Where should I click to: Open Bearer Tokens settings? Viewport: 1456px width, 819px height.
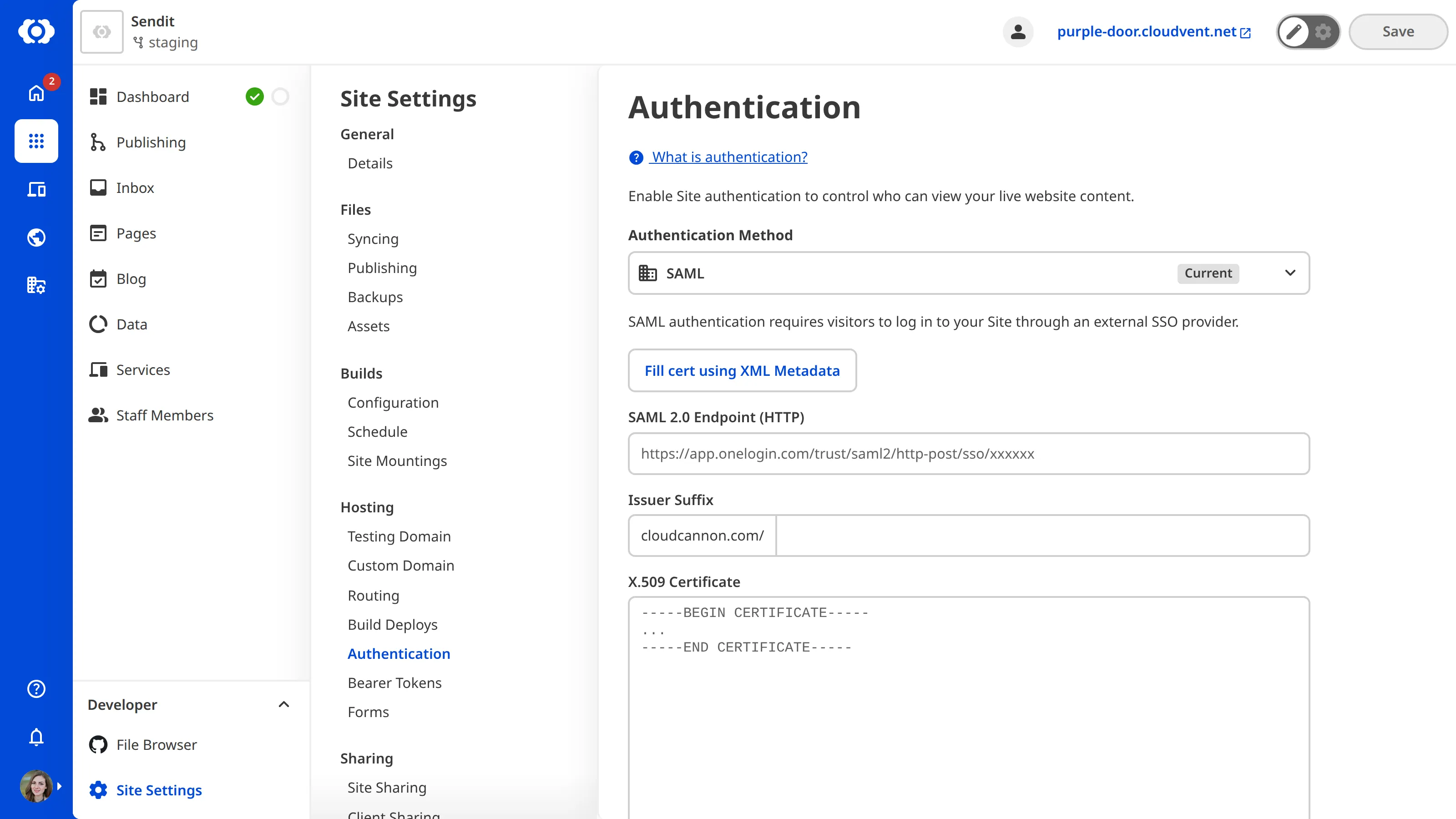click(x=394, y=683)
